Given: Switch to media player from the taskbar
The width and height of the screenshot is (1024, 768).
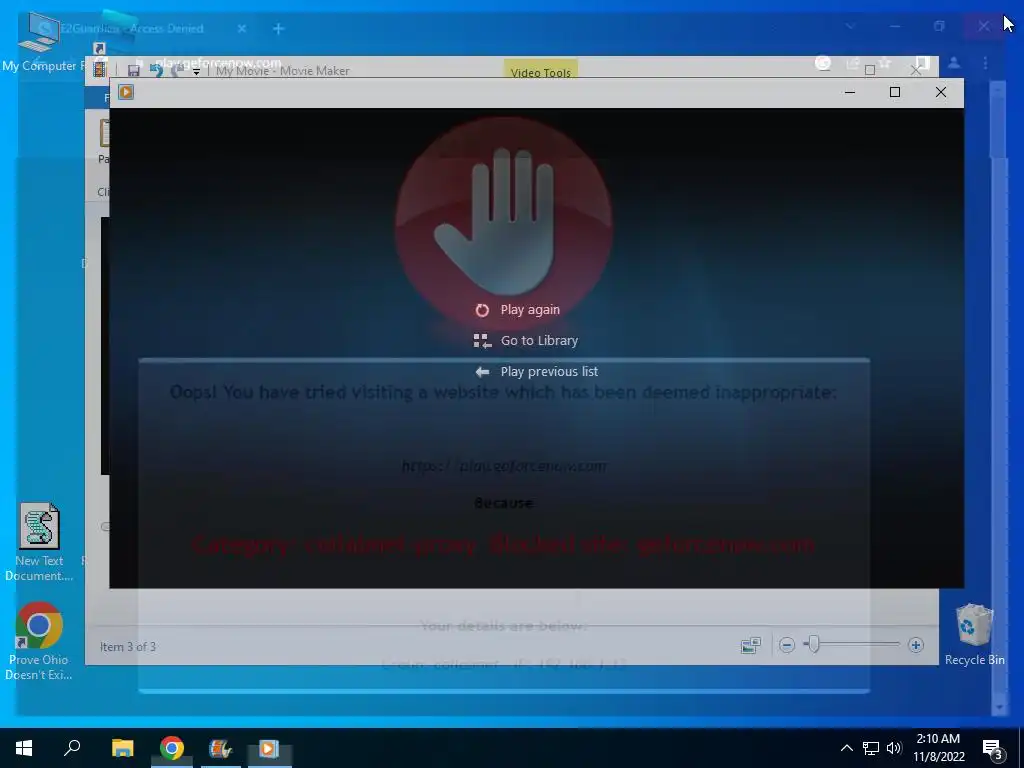Looking at the screenshot, I should (268, 748).
